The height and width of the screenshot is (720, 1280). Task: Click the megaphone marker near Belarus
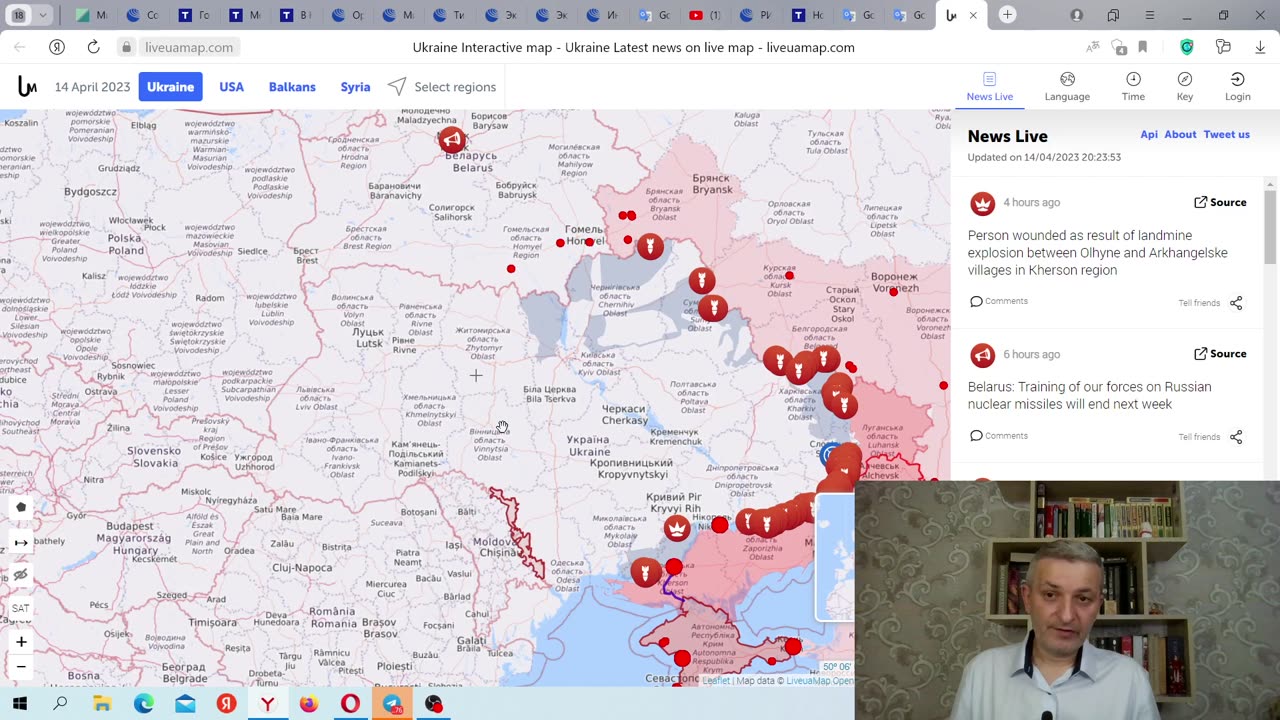[x=452, y=140]
